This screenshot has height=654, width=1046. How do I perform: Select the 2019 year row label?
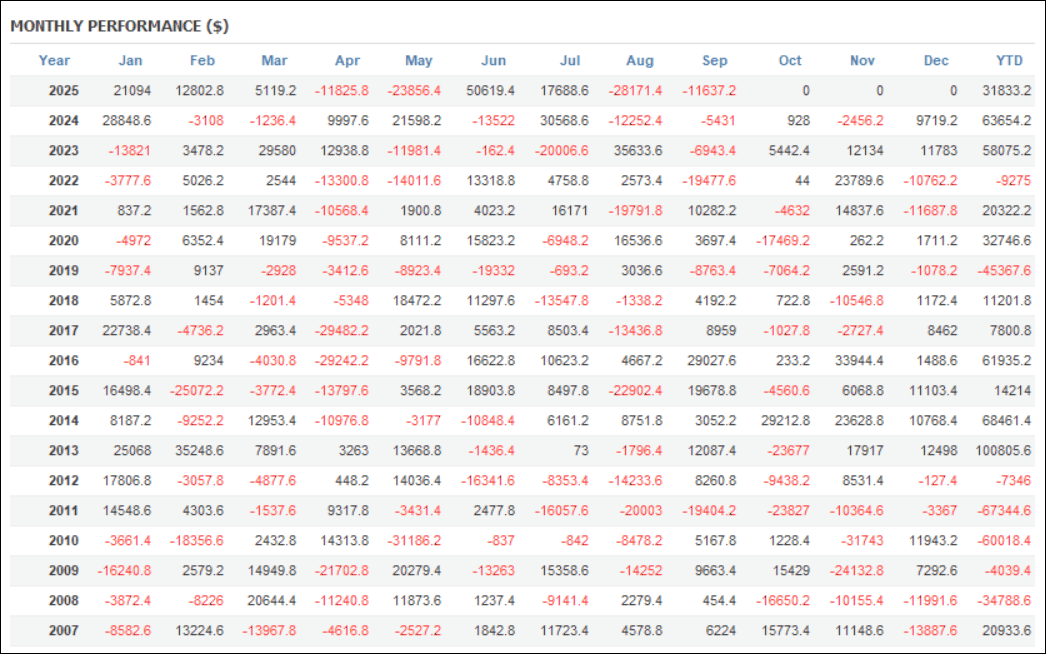[x=64, y=270]
